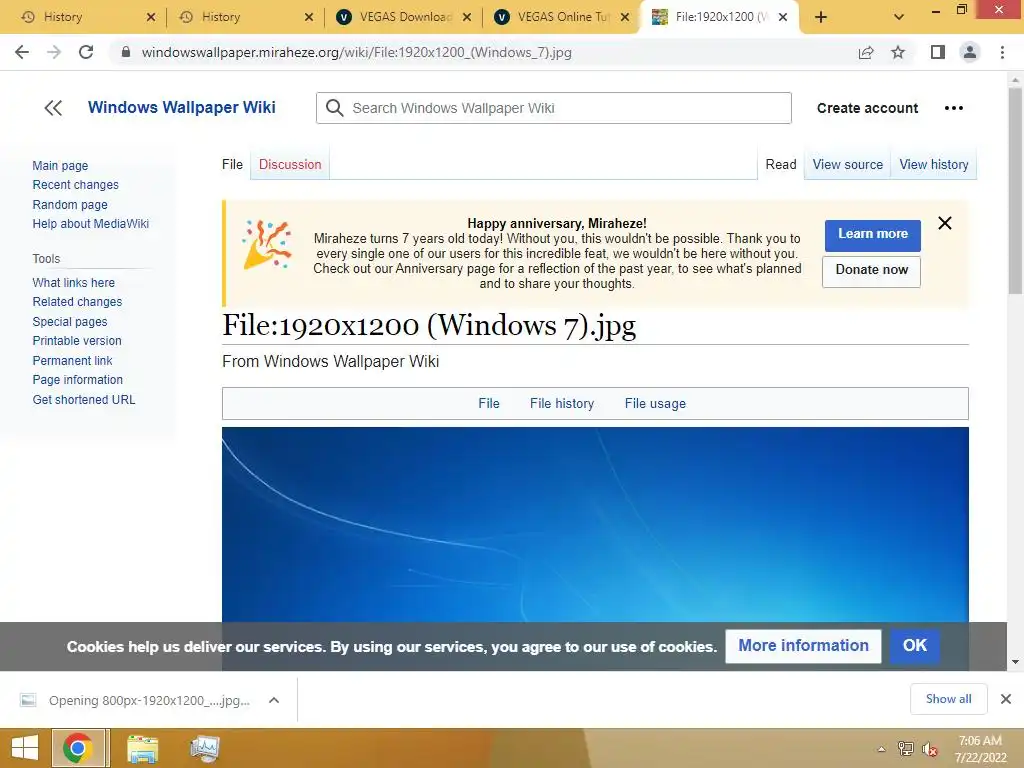1024x768 pixels.
Task: Click the Windows 7 wallpaper image
Action: [595, 524]
